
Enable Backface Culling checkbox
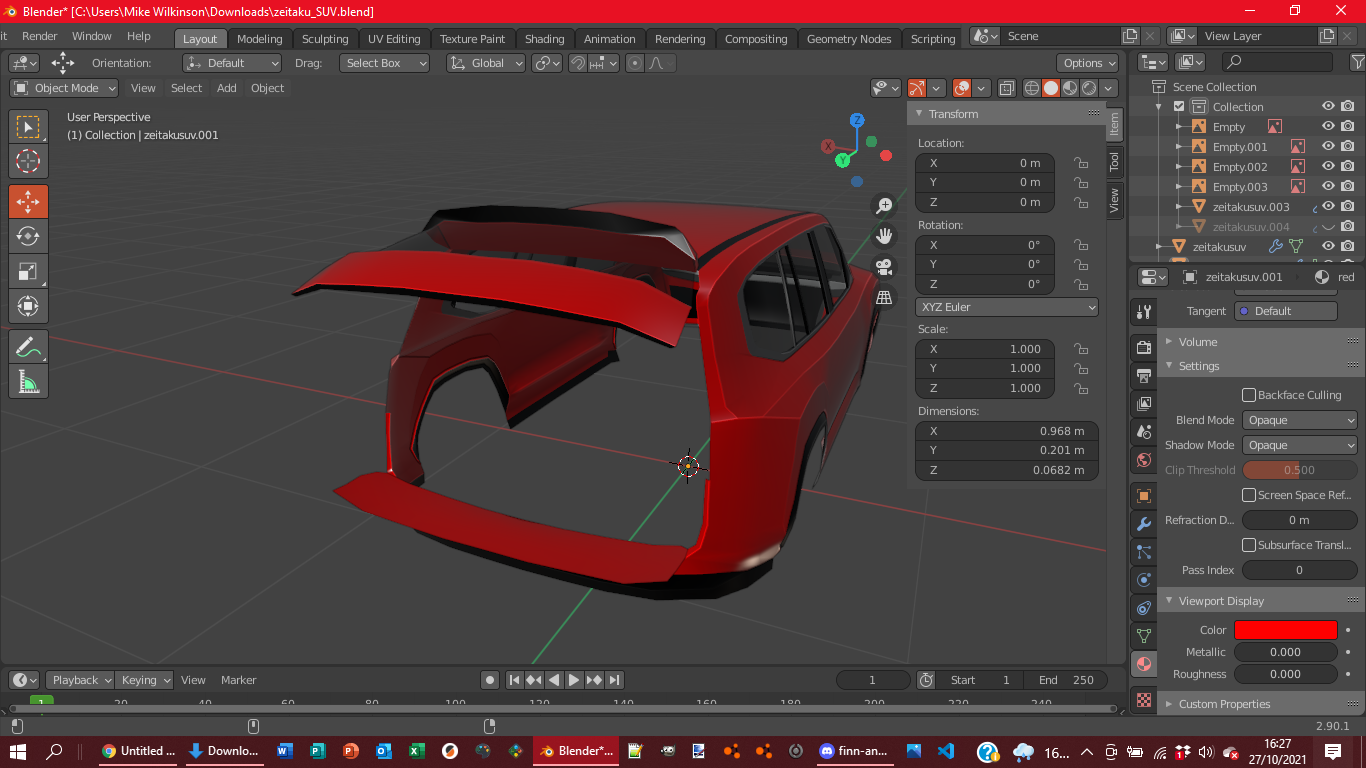coord(1249,395)
